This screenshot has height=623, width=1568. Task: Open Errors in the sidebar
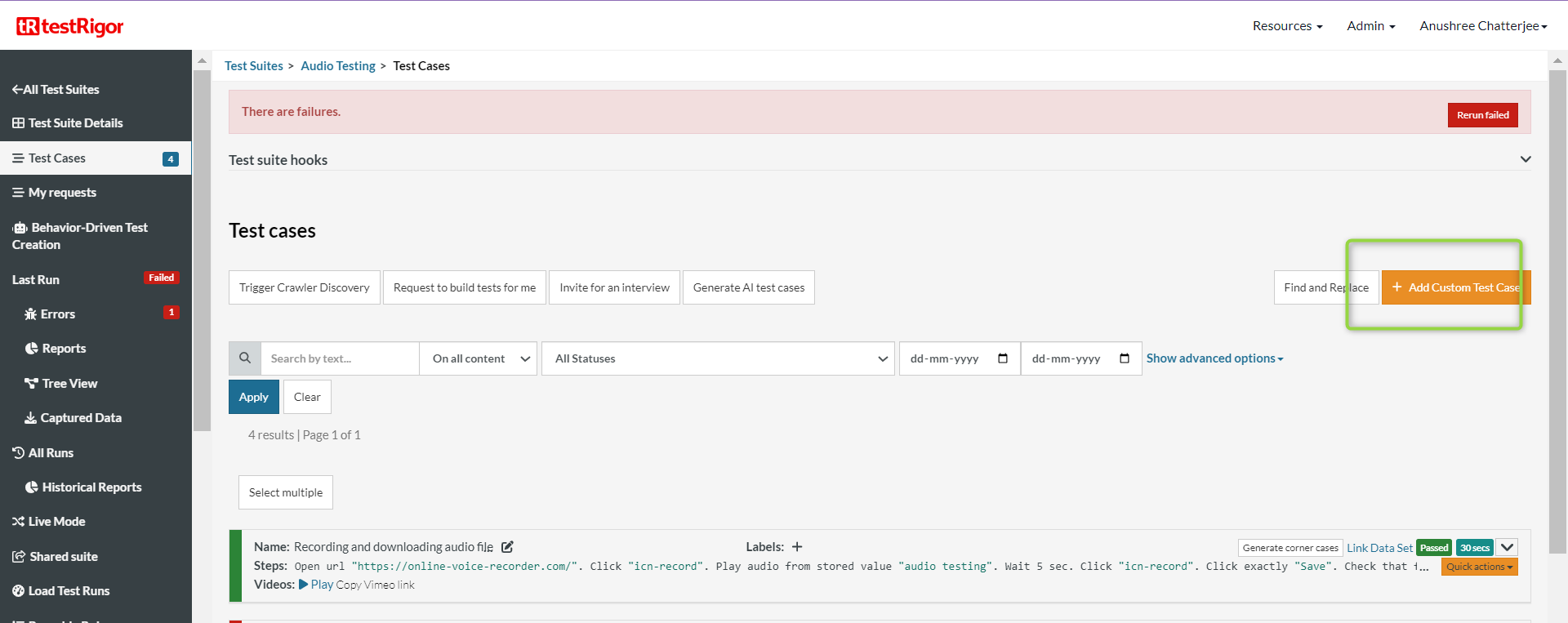[57, 314]
